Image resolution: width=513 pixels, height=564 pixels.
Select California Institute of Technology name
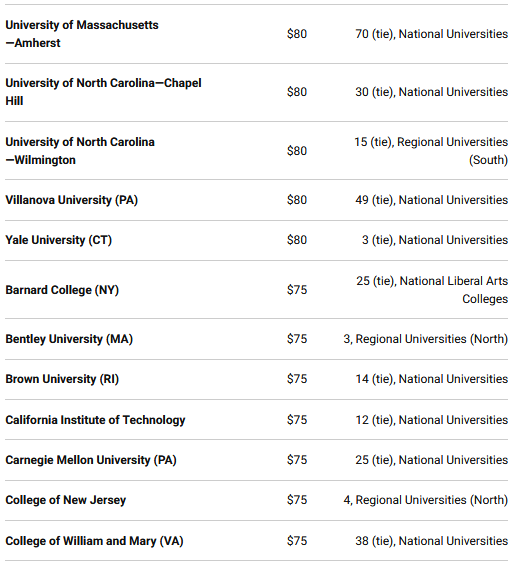point(95,420)
